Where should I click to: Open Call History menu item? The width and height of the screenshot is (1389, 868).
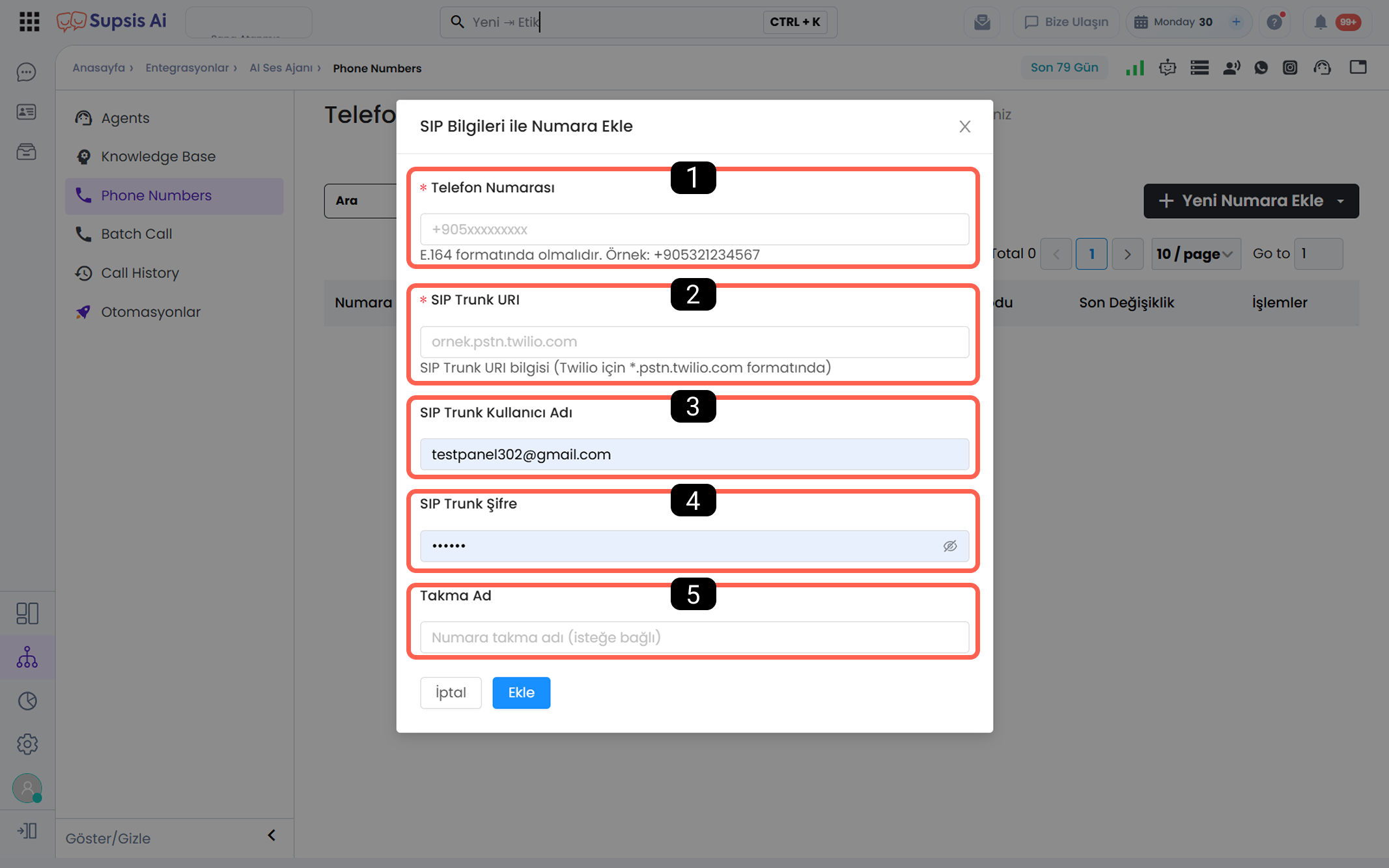click(174, 273)
